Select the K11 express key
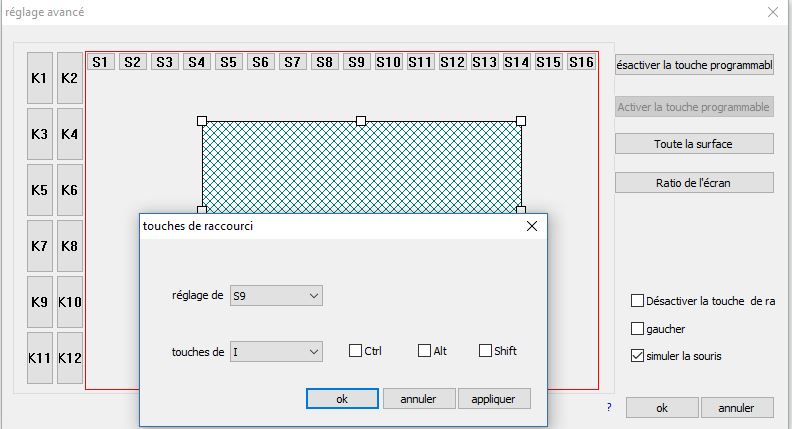The height and width of the screenshot is (429, 792). point(40,358)
